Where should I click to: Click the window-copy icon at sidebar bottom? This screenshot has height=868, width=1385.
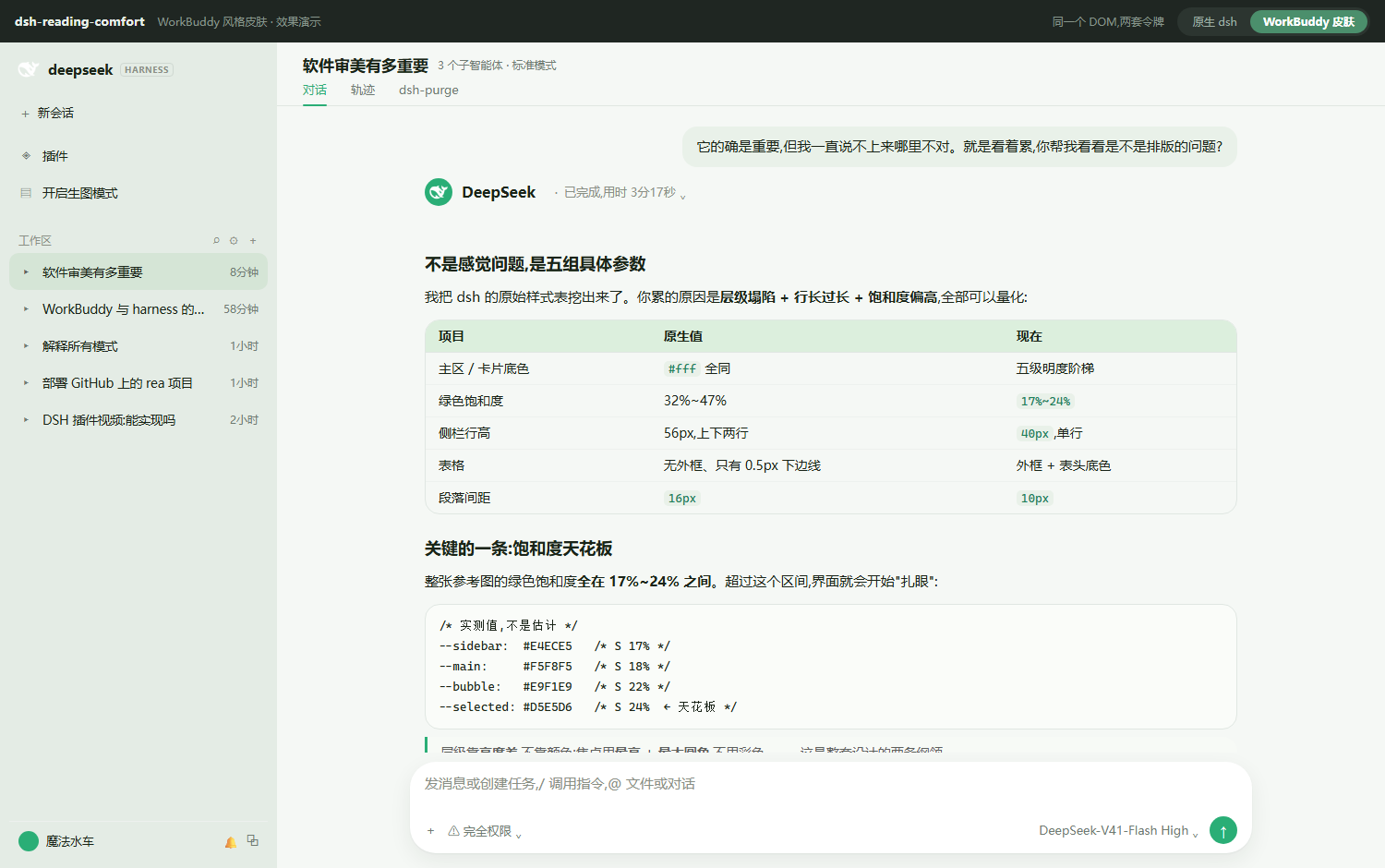[x=253, y=841]
